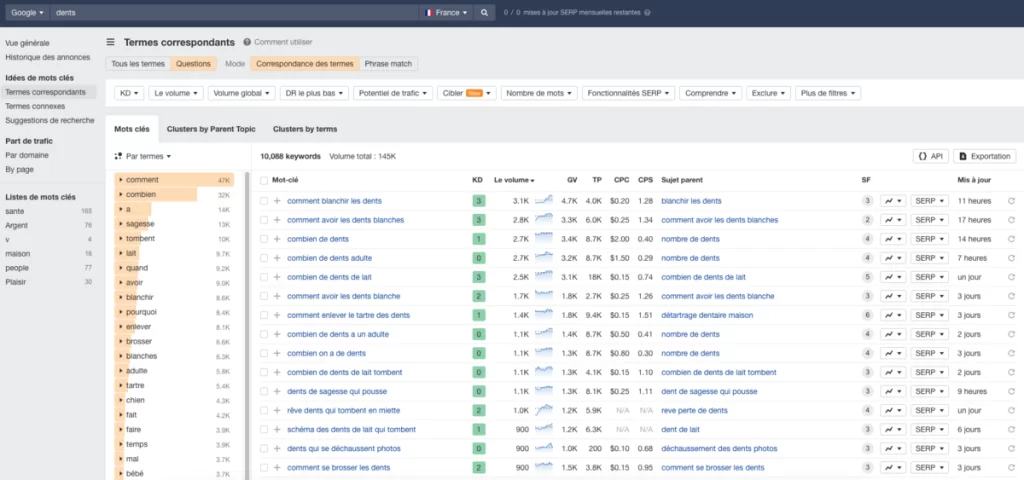Check the box for 'combien de dents de lait tombent'
Screen dimensions: 1024x480
[x=264, y=372]
